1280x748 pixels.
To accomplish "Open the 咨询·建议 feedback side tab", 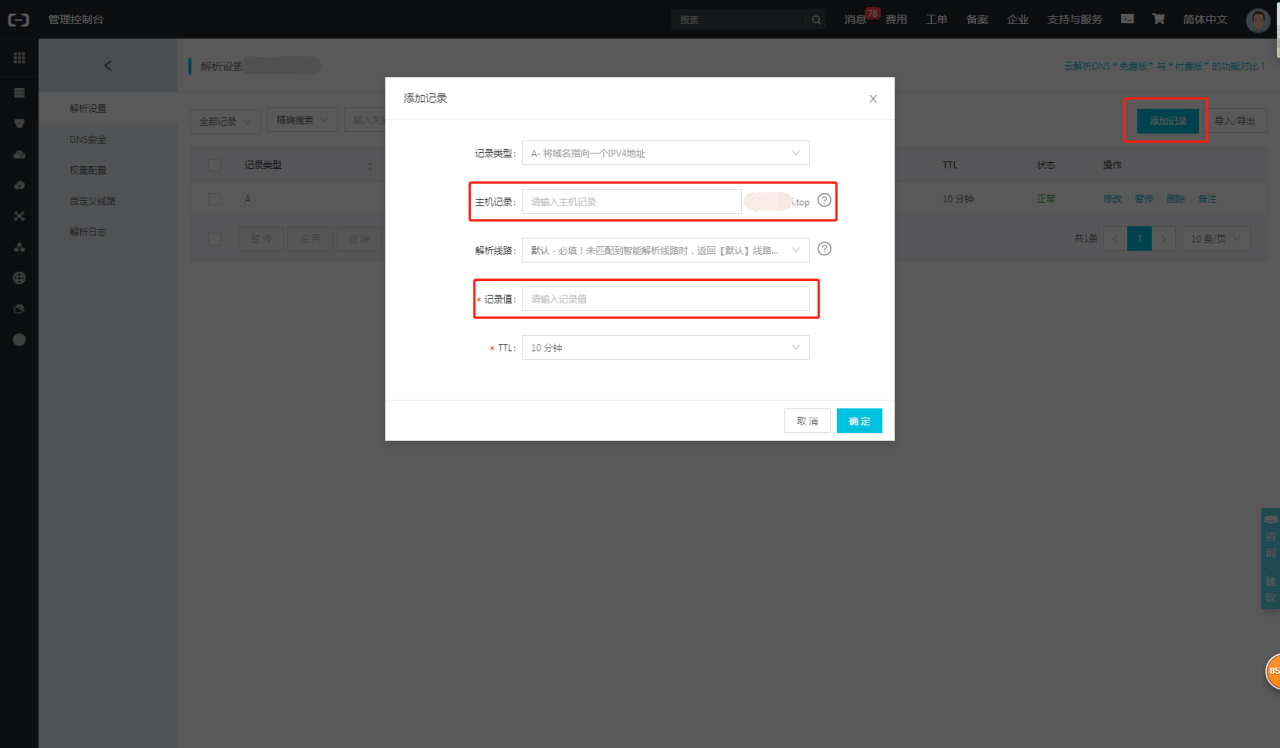I will [1270, 558].
